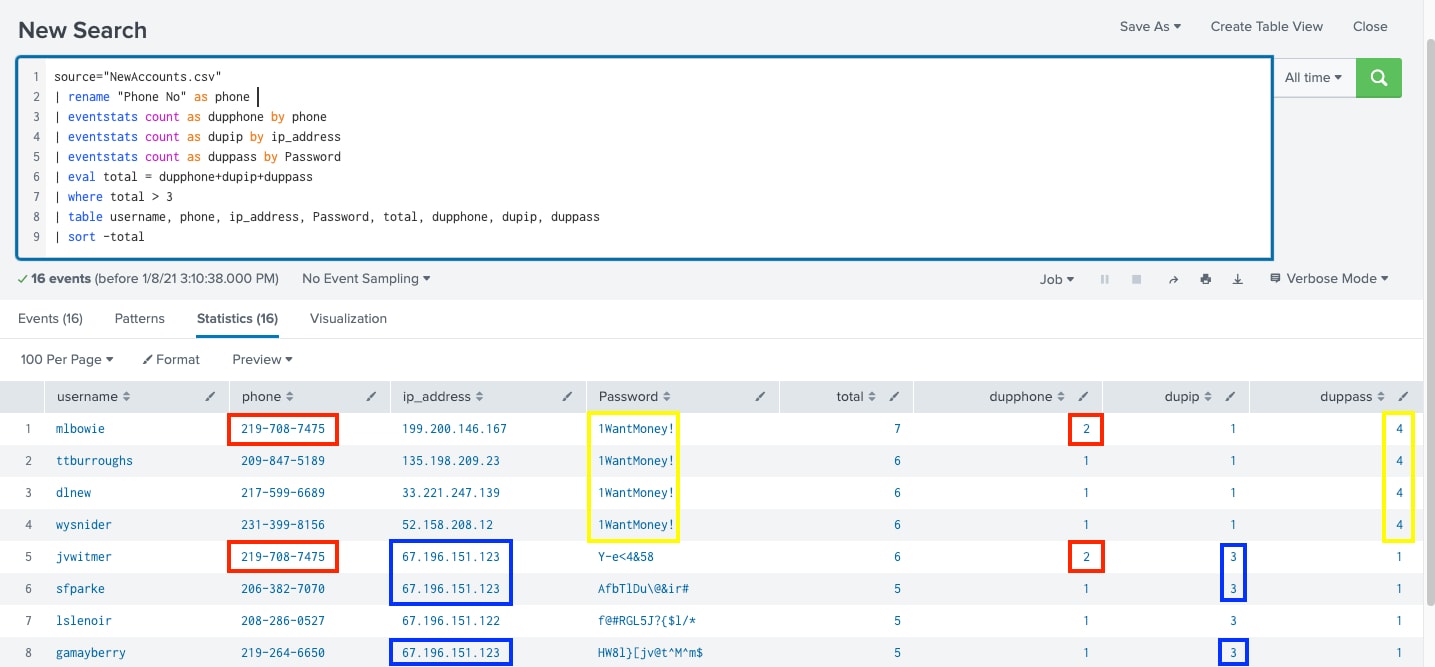Click phone number 217-599-6689

pos(283,493)
